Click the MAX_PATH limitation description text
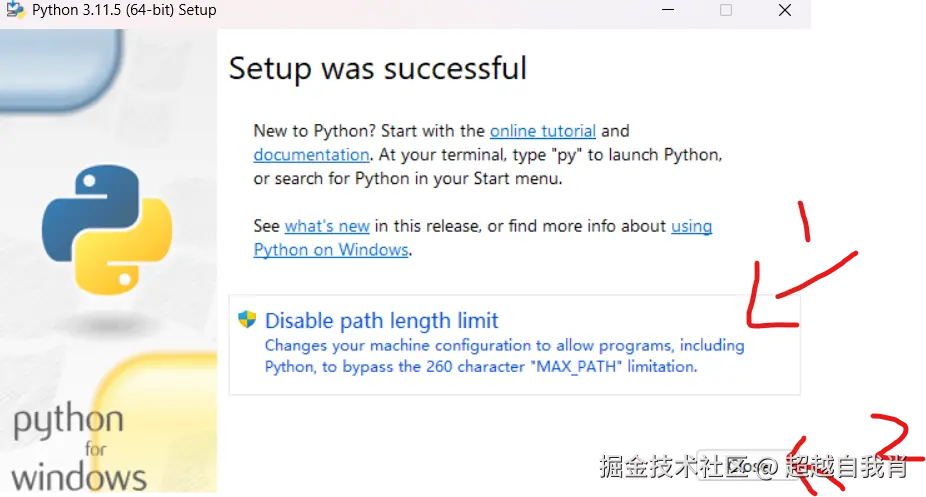926x497 pixels. [x=504, y=356]
